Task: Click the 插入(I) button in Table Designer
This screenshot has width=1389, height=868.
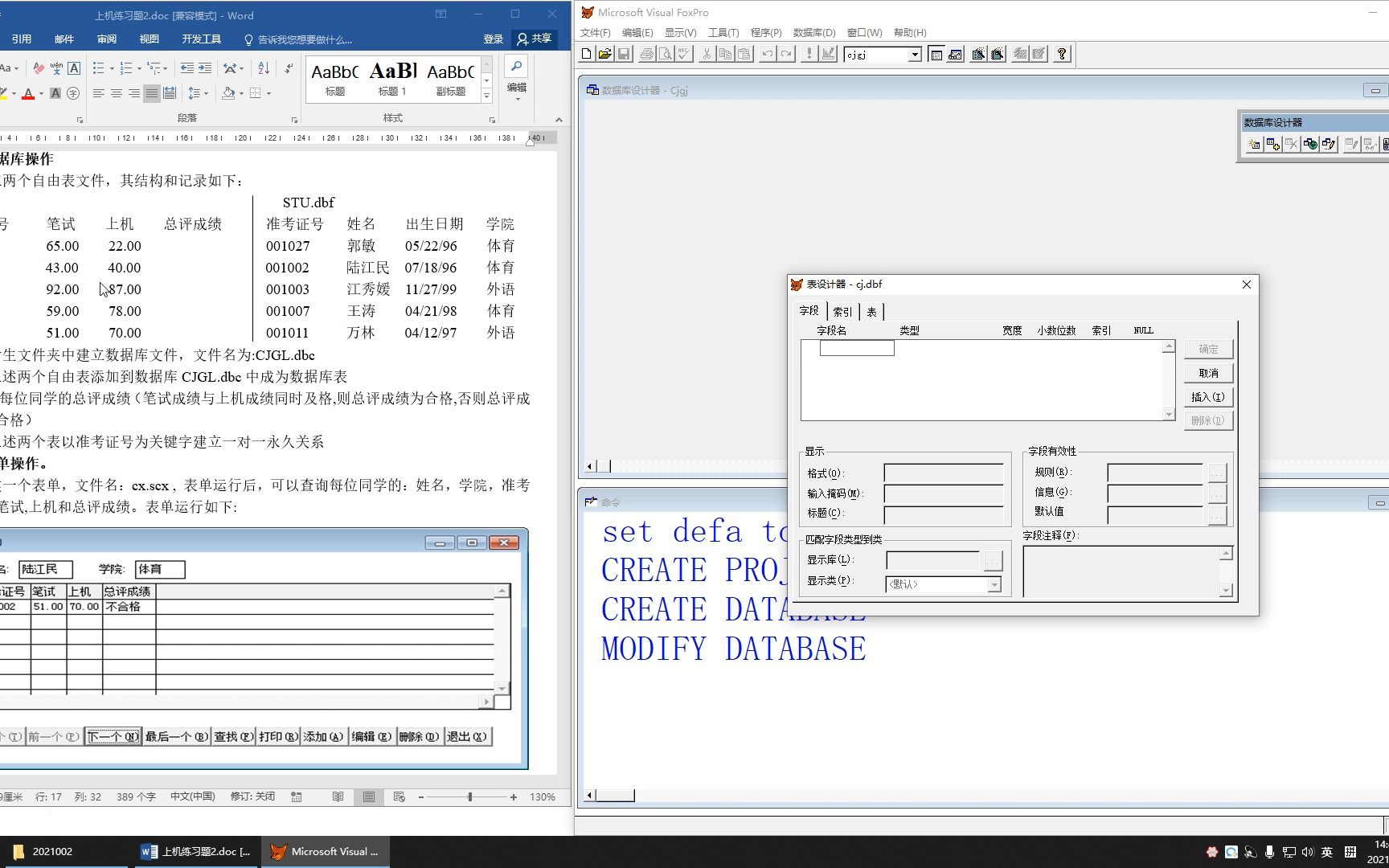Action: (x=1208, y=397)
